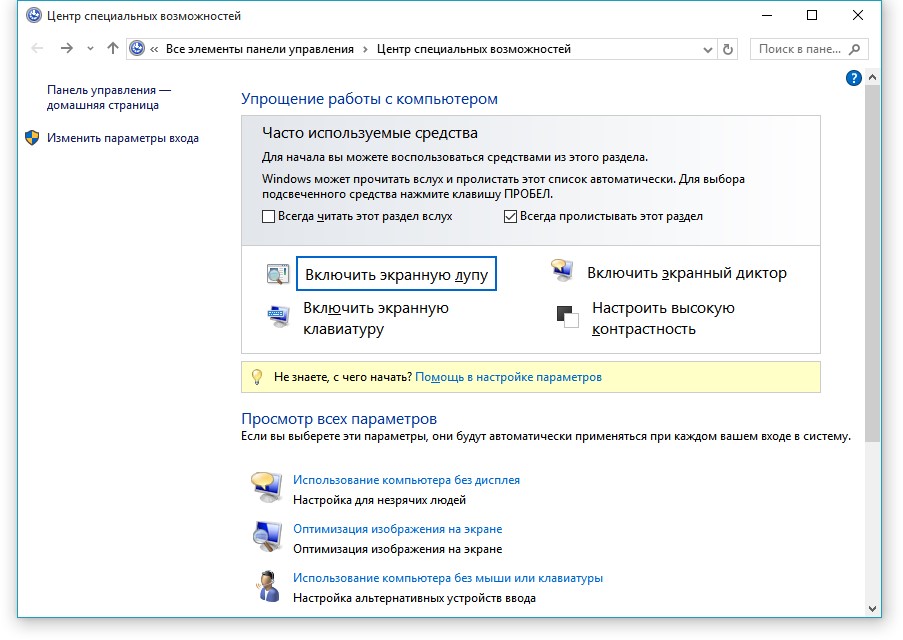Screen dimensions: 903x640
Task: Expand the recent locations chevron near navigation arrows
Action: pyautogui.click(x=90, y=49)
